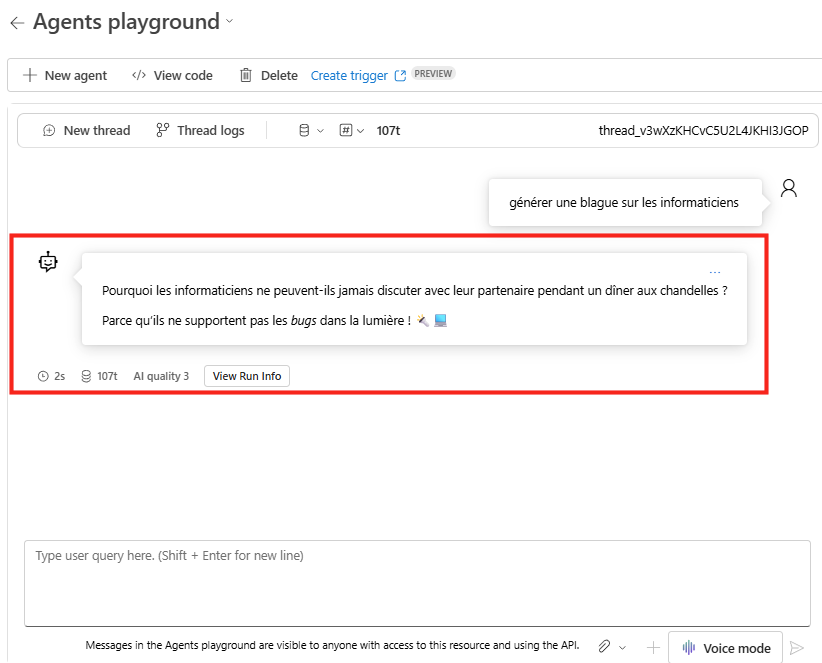Click the View Run Info button
822x663 pixels.
coord(247,376)
